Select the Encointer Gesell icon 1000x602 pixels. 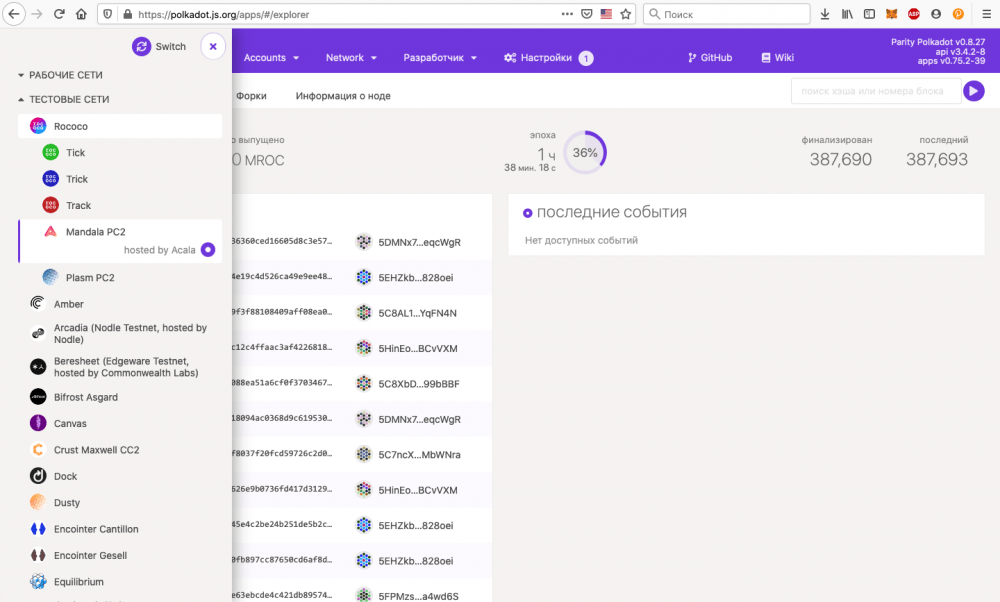[x=38, y=555]
